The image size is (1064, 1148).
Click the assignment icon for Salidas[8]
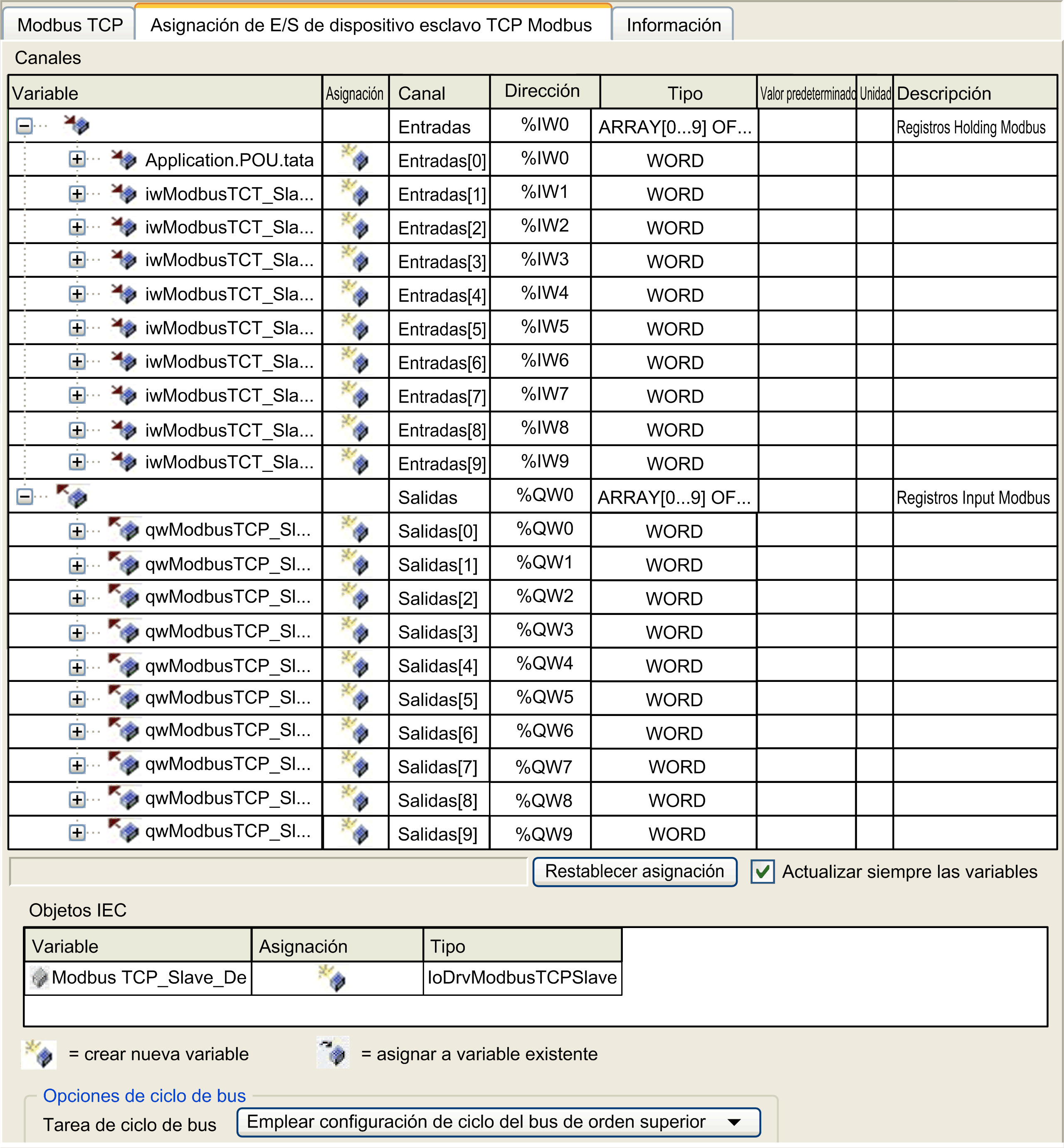355,799
